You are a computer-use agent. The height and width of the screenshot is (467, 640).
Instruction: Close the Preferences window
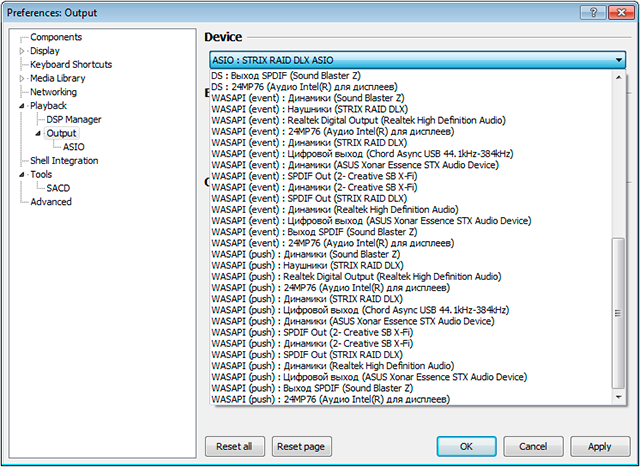(621, 13)
